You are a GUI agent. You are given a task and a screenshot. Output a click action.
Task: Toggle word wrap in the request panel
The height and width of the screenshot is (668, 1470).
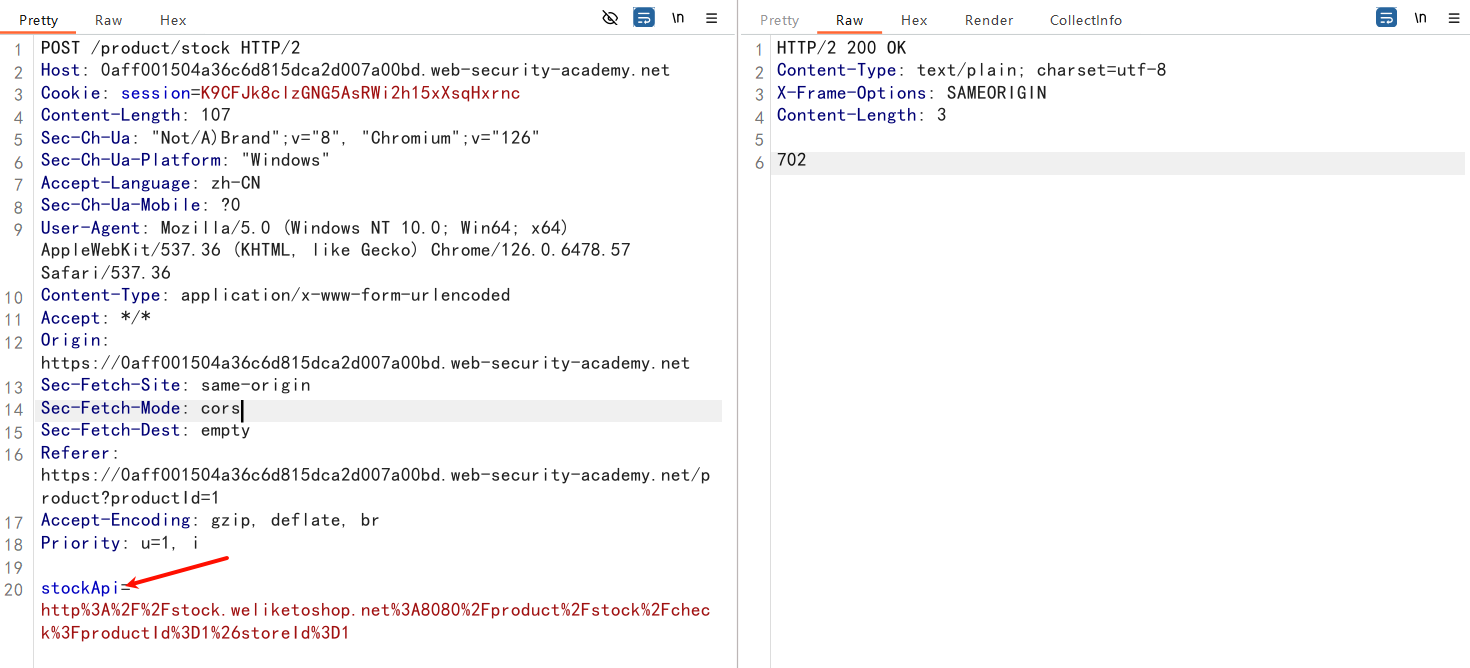[645, 18]
